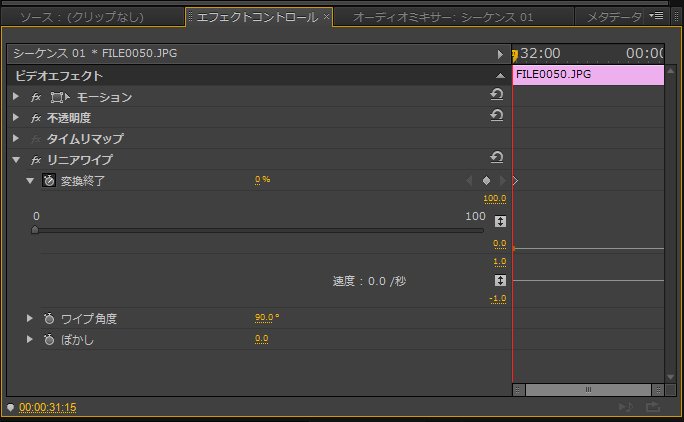Click the 変換終了 0% value
Image resolution: width=684 pixels, height=422 pixels.
point(262,180)
